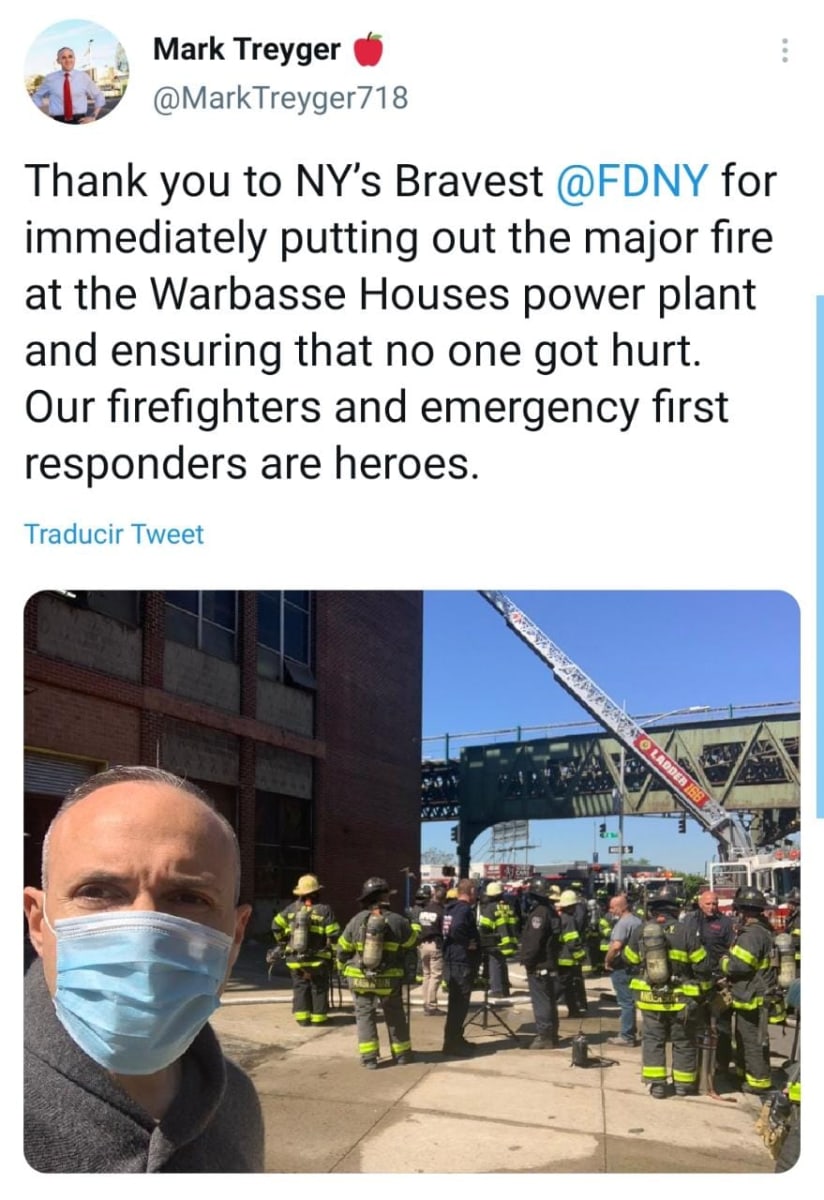824x1200 pixels.
Task: Click the @MarkTreyger718 handle
Action: 280,99
